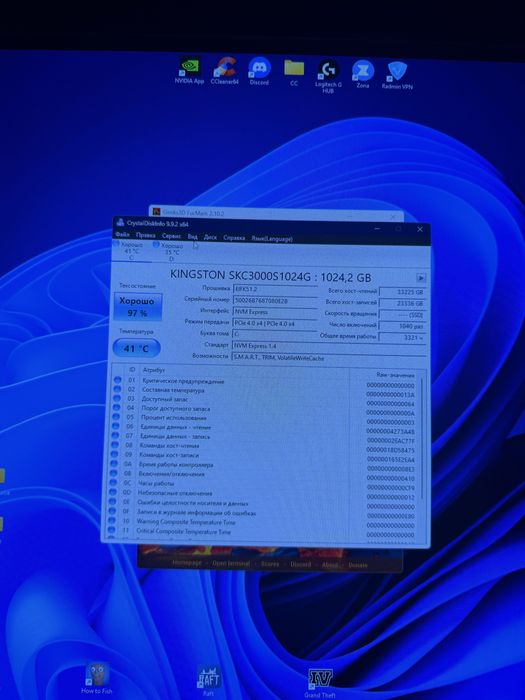The width and height of the screenshot is (525, 700).
Task: Click the 41 °C temperature button
Action: coord(136,348)
